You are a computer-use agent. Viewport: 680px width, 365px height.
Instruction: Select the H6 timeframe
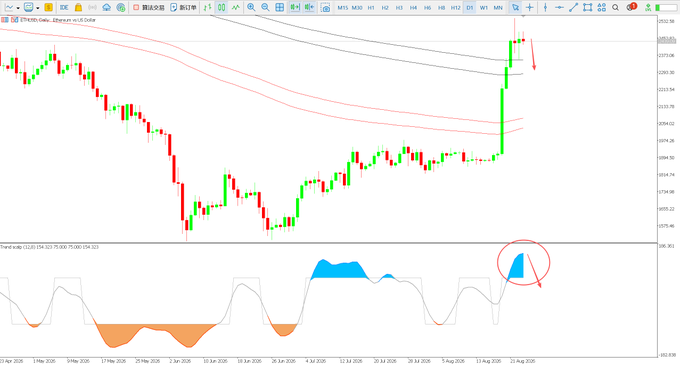(x=427, y=8)
